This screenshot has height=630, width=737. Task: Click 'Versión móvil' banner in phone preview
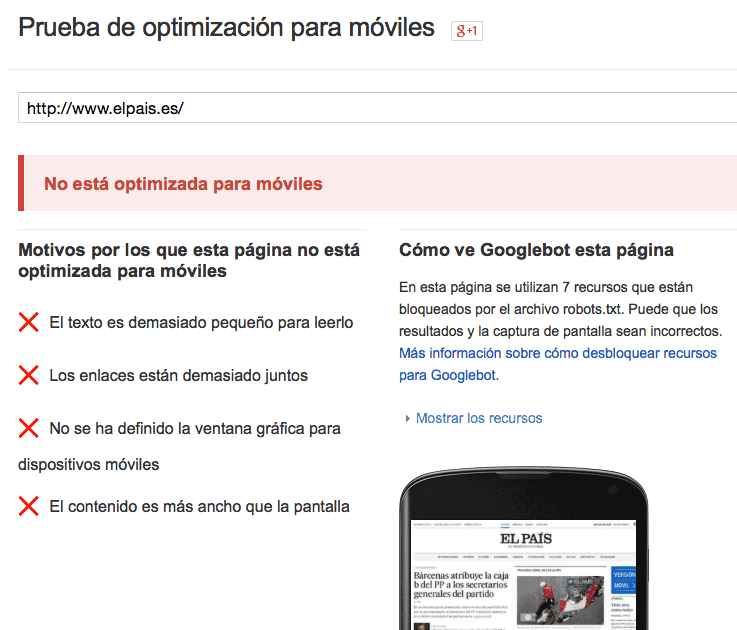click(624, 580)
